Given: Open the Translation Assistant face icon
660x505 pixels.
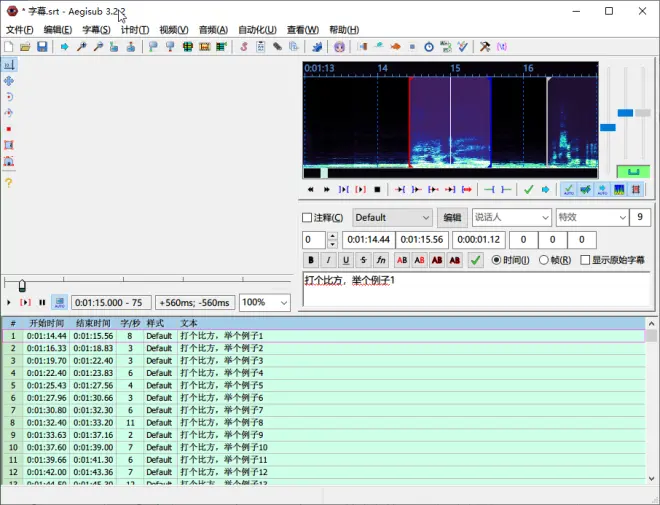Looking at the screenshot, I should click(x=339, y=47).
